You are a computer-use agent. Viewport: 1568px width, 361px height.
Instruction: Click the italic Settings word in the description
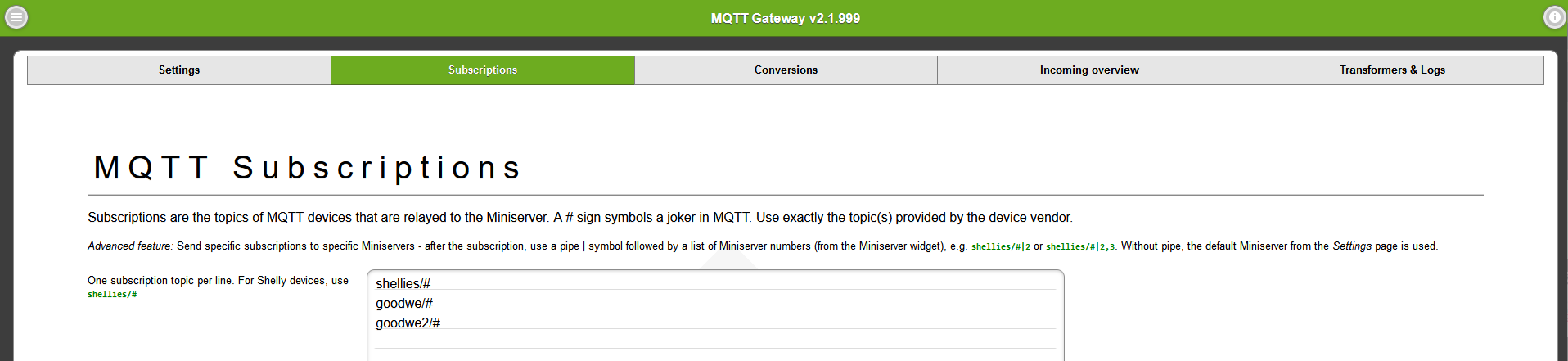point(1352,246)
